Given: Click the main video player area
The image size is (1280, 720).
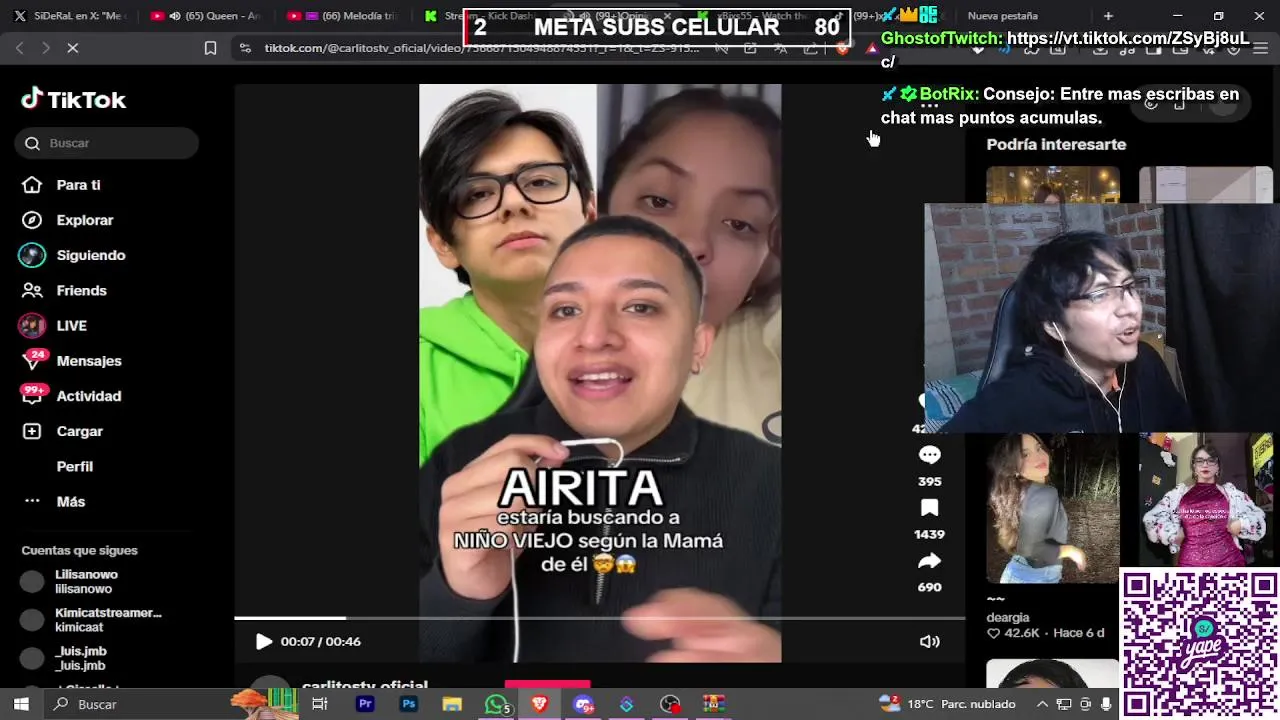Looking at the screenshot, I should pyautogui.click(x=600, y=373).
